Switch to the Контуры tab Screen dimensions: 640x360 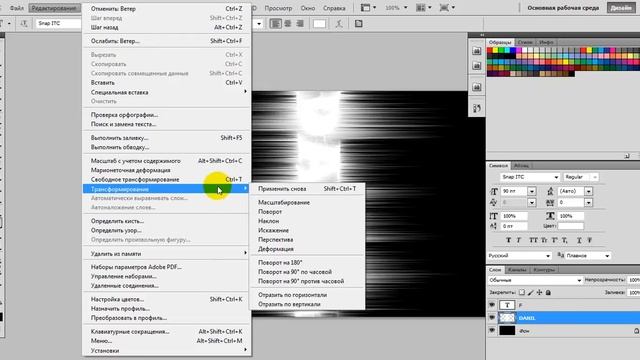[544, 270]
